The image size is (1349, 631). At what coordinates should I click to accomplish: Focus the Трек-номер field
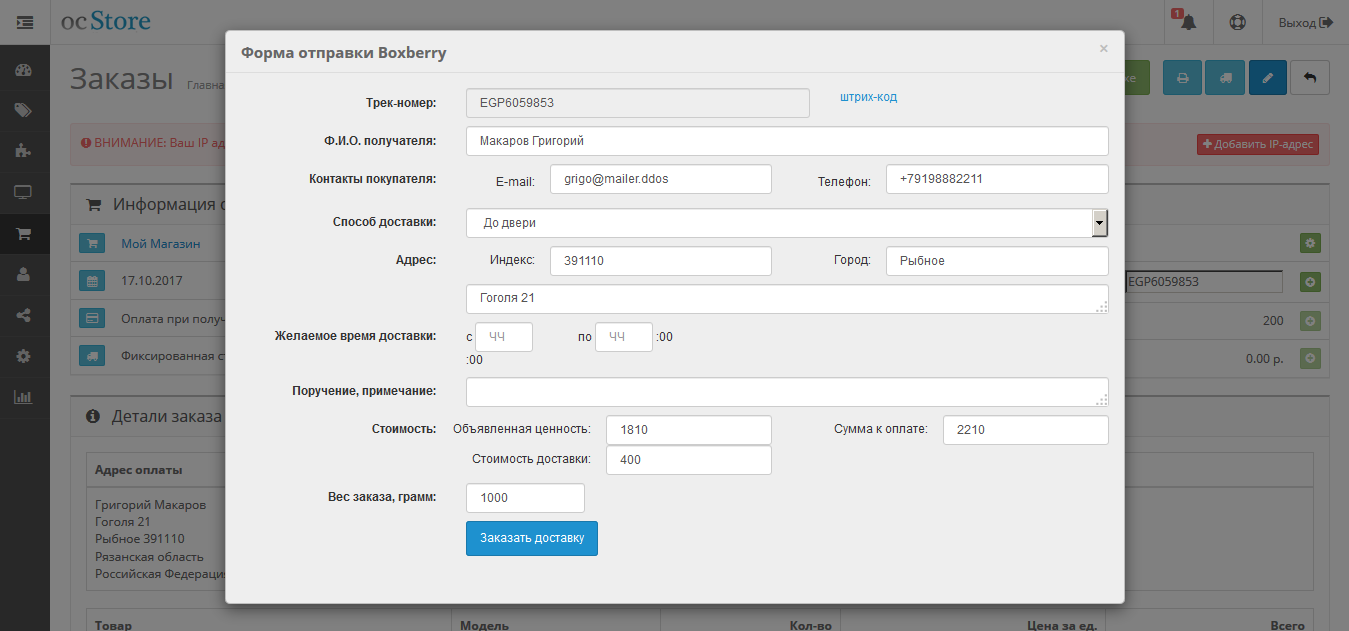click(x=638, y=103)
